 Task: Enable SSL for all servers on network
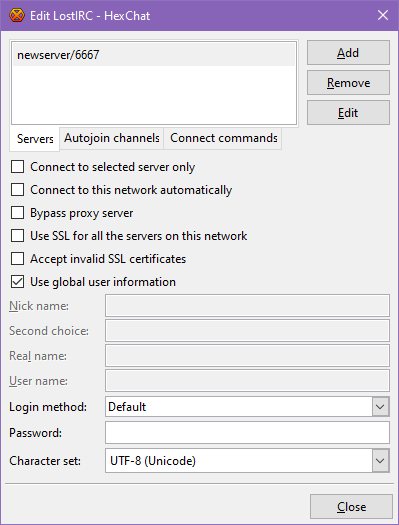click(x=17, y=236)
